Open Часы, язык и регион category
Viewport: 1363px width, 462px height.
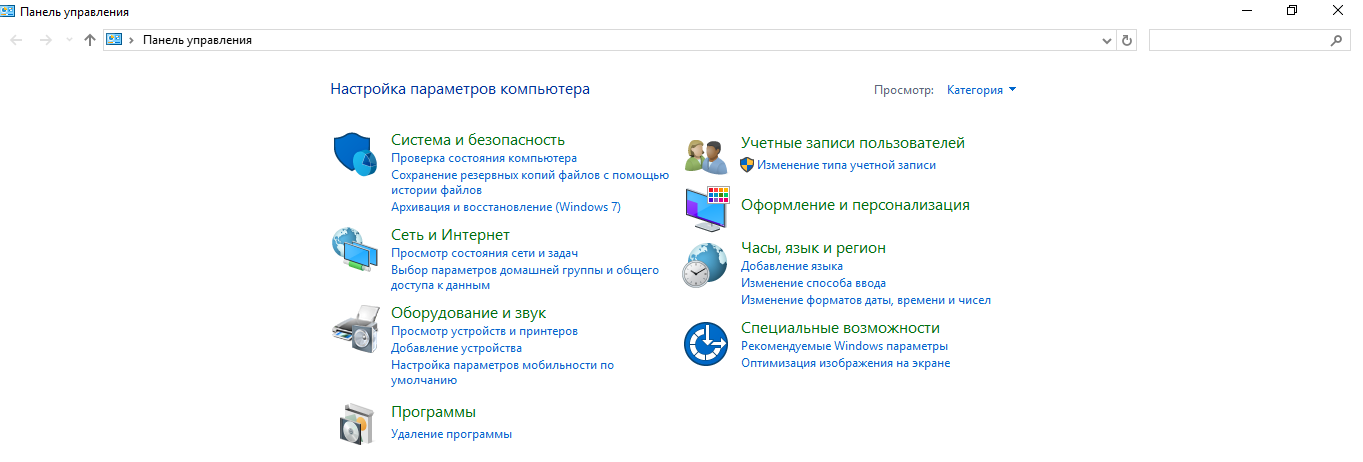click(x=813, y=248)
